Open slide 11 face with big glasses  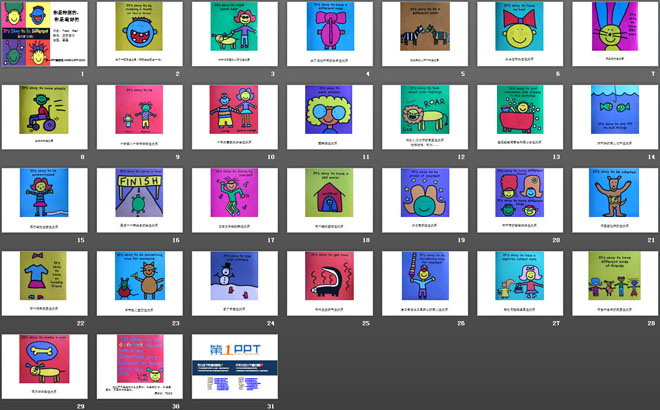point(330,117)
